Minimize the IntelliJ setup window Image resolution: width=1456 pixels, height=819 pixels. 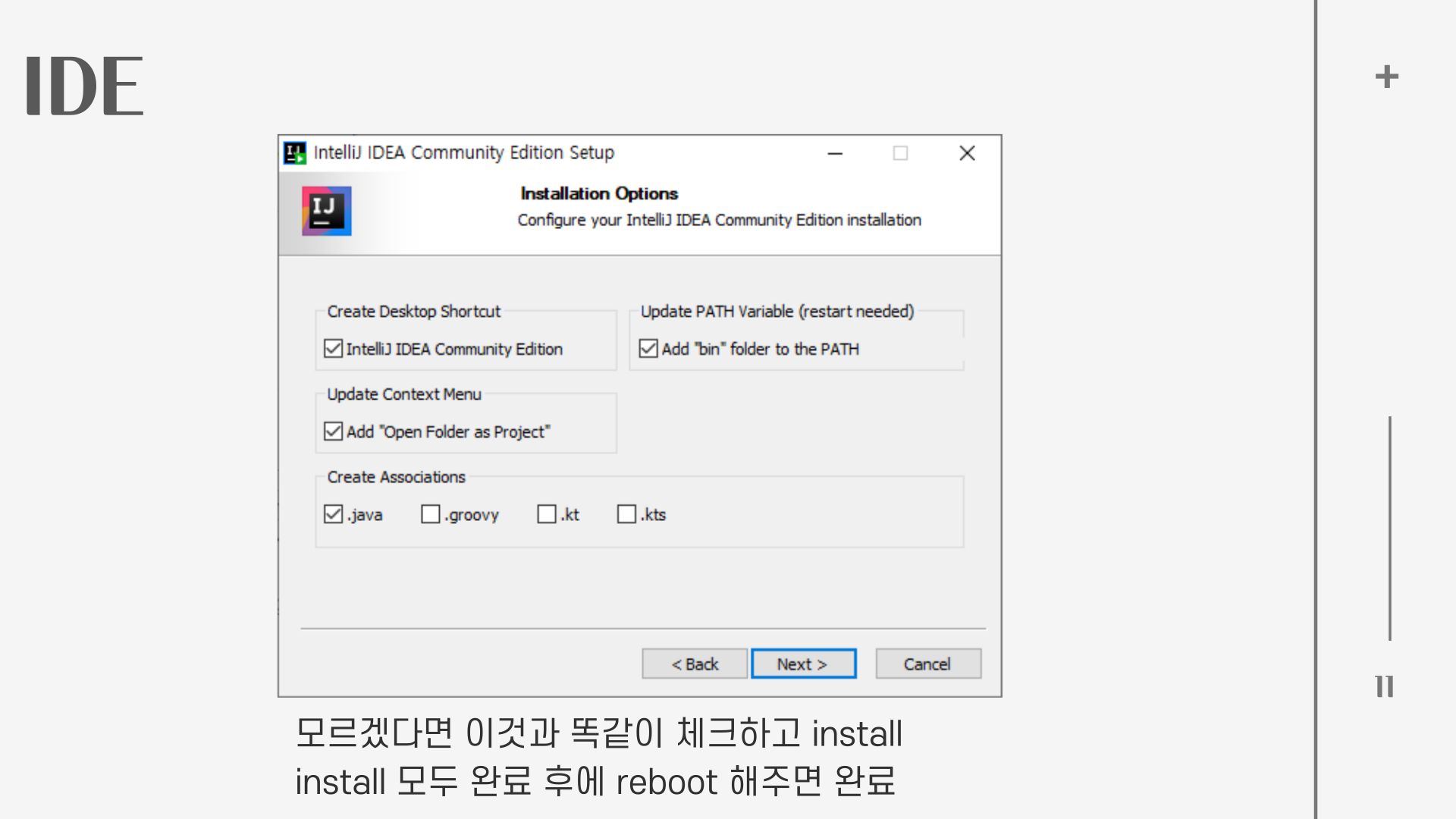pos(835,153)
